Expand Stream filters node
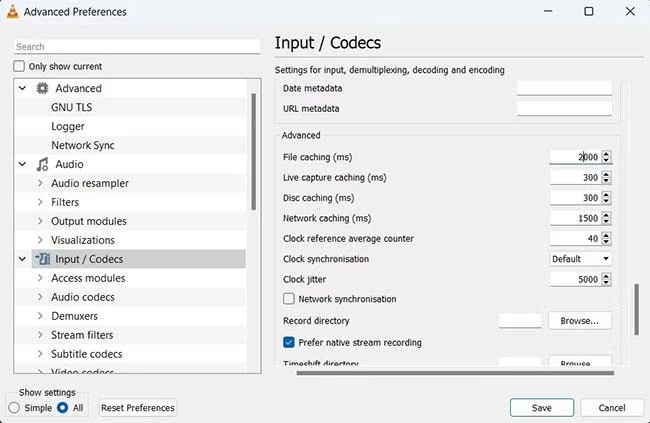This screenshot has width=650, height=423. point(40,335)
